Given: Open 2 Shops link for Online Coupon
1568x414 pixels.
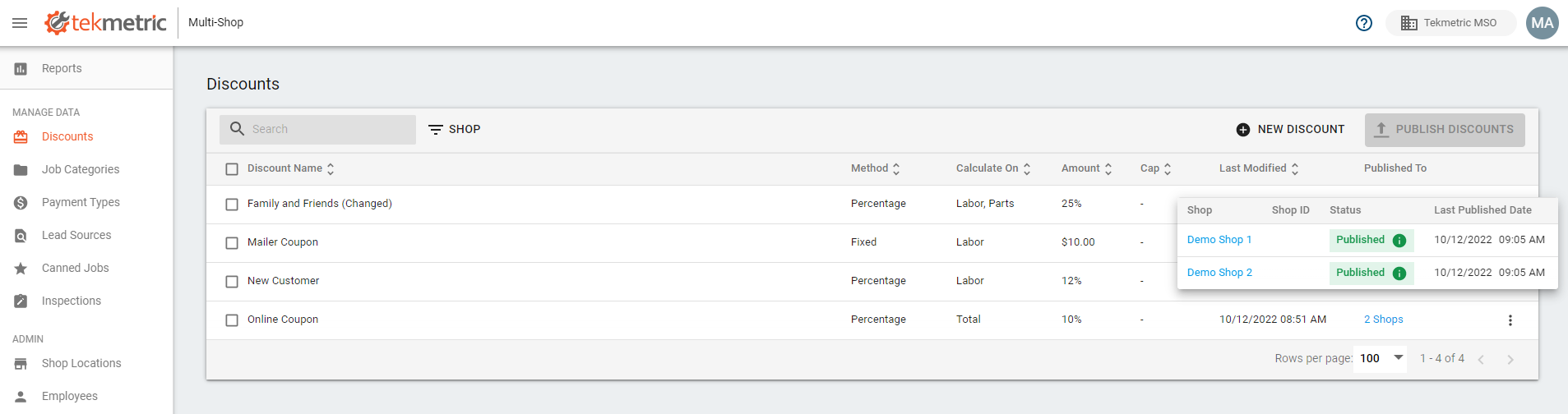Looking at the screenshot, I should pos(1384,320).
